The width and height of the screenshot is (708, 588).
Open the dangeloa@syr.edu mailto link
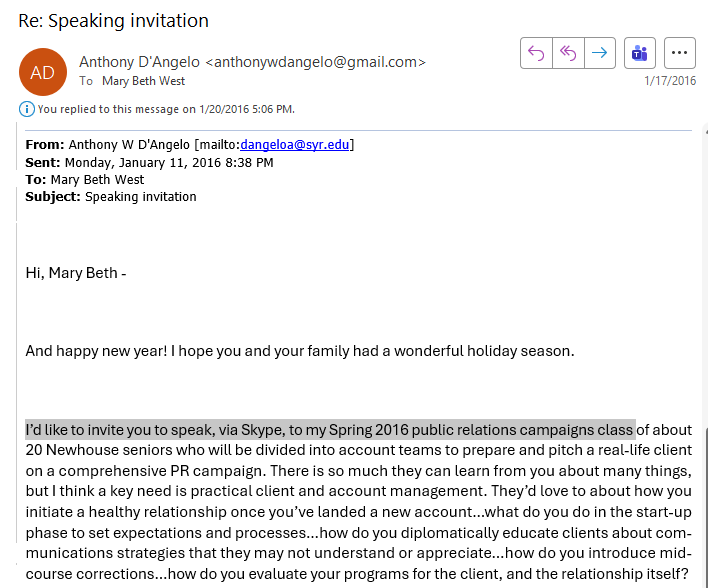tap(294, 145)
